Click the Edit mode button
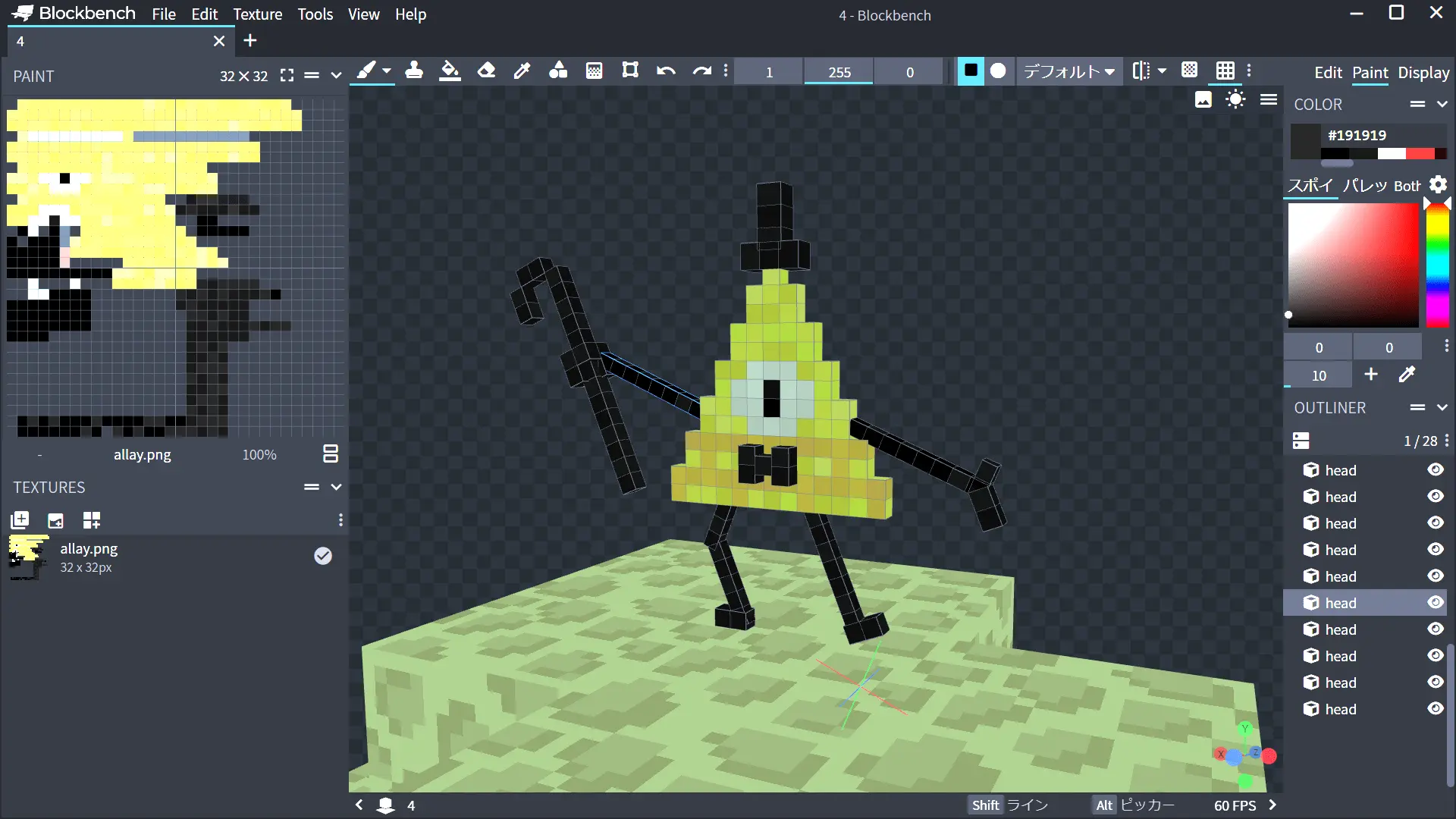This screenshot has height=819, width=1456. [1328, 73]
